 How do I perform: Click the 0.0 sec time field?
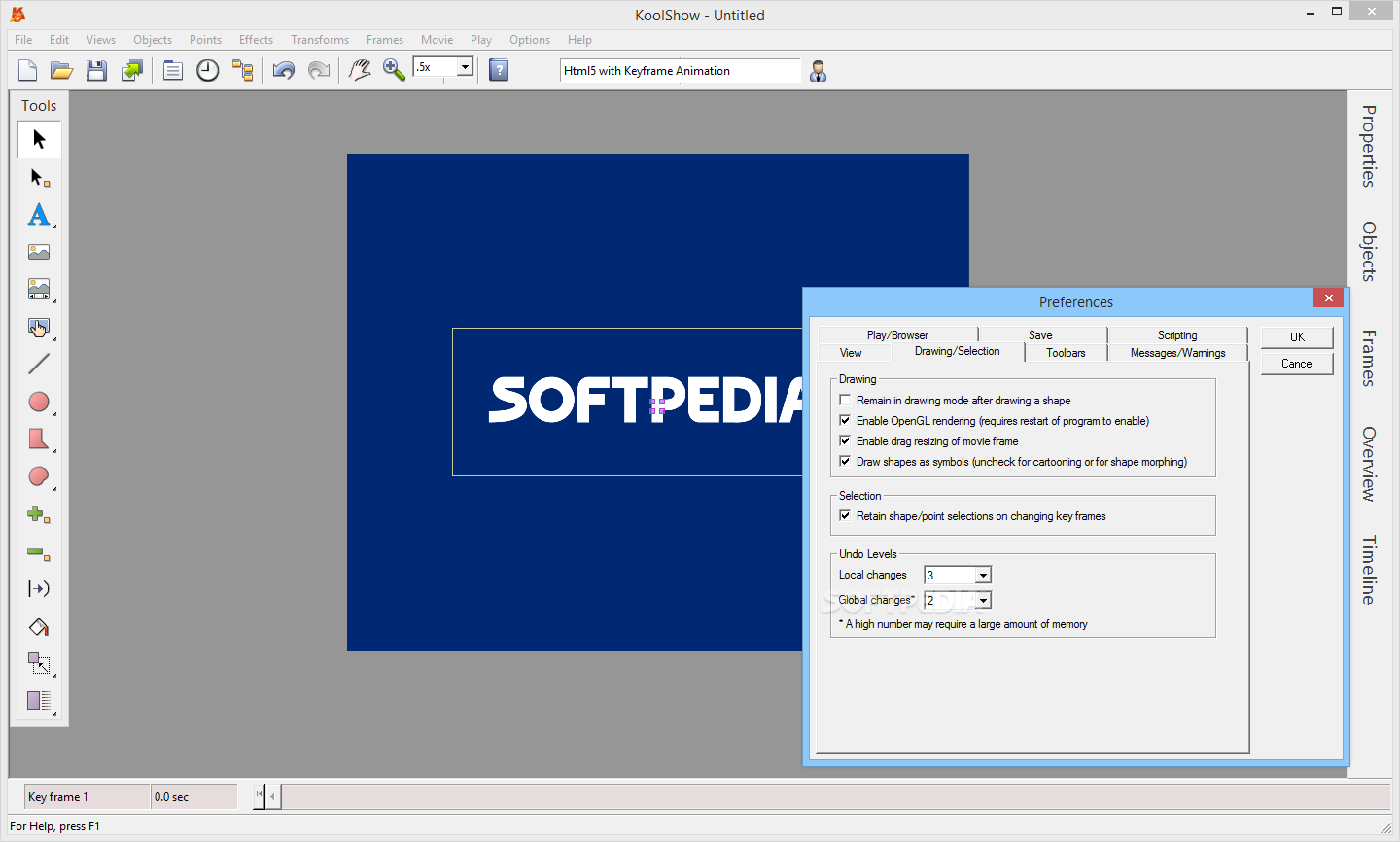(x=194, y=796)
